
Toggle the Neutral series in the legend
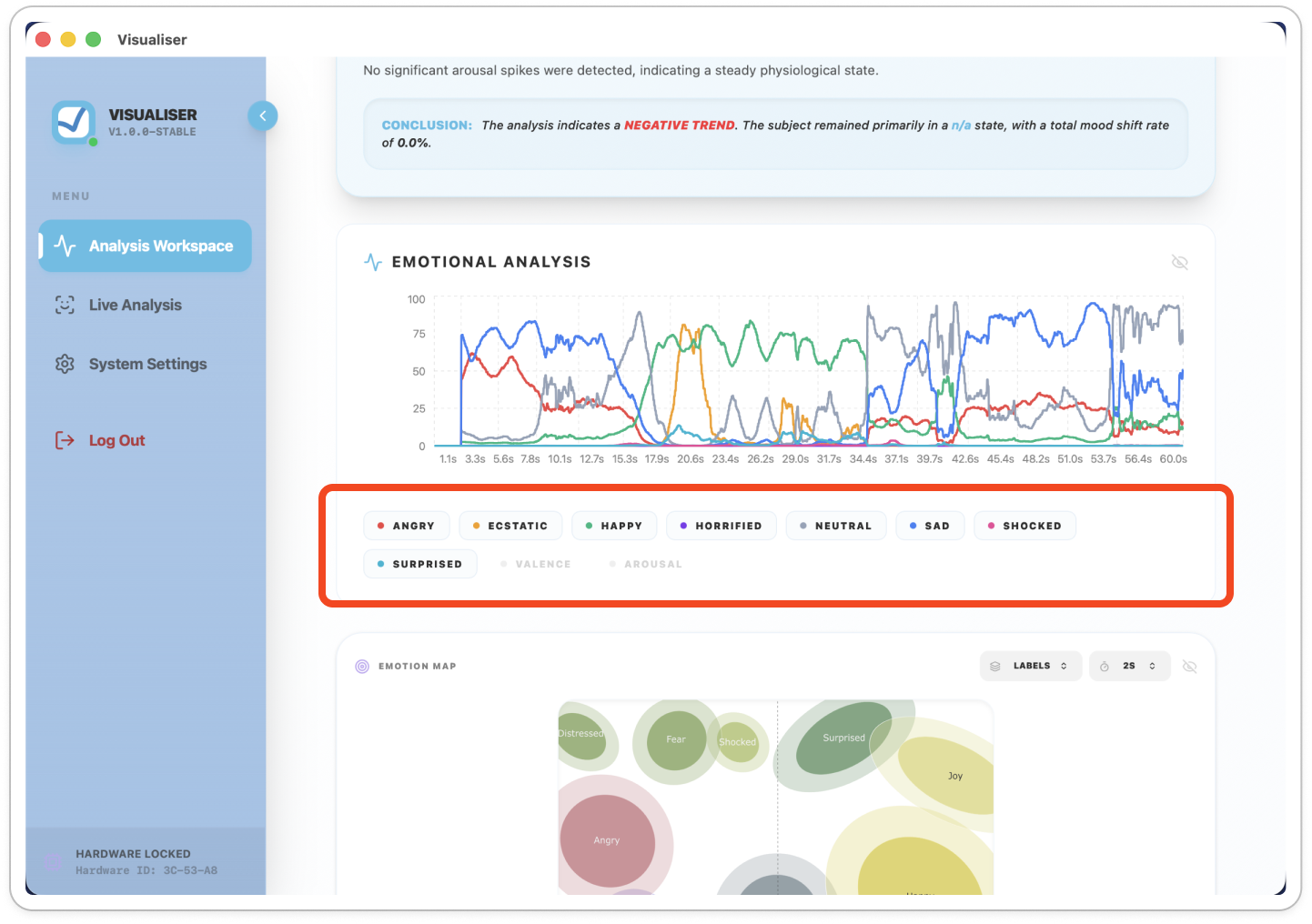836,526
